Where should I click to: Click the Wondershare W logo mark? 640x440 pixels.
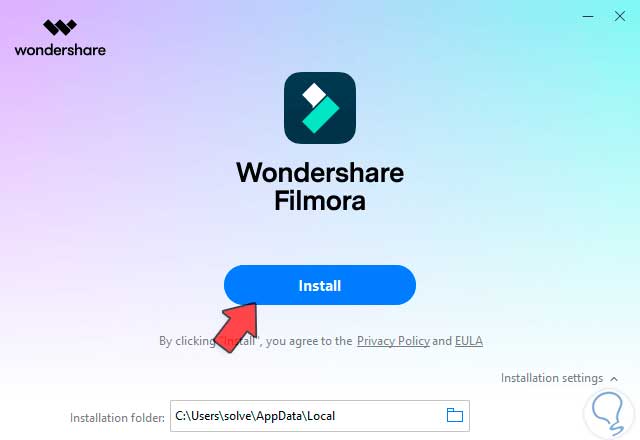point(60,27)
